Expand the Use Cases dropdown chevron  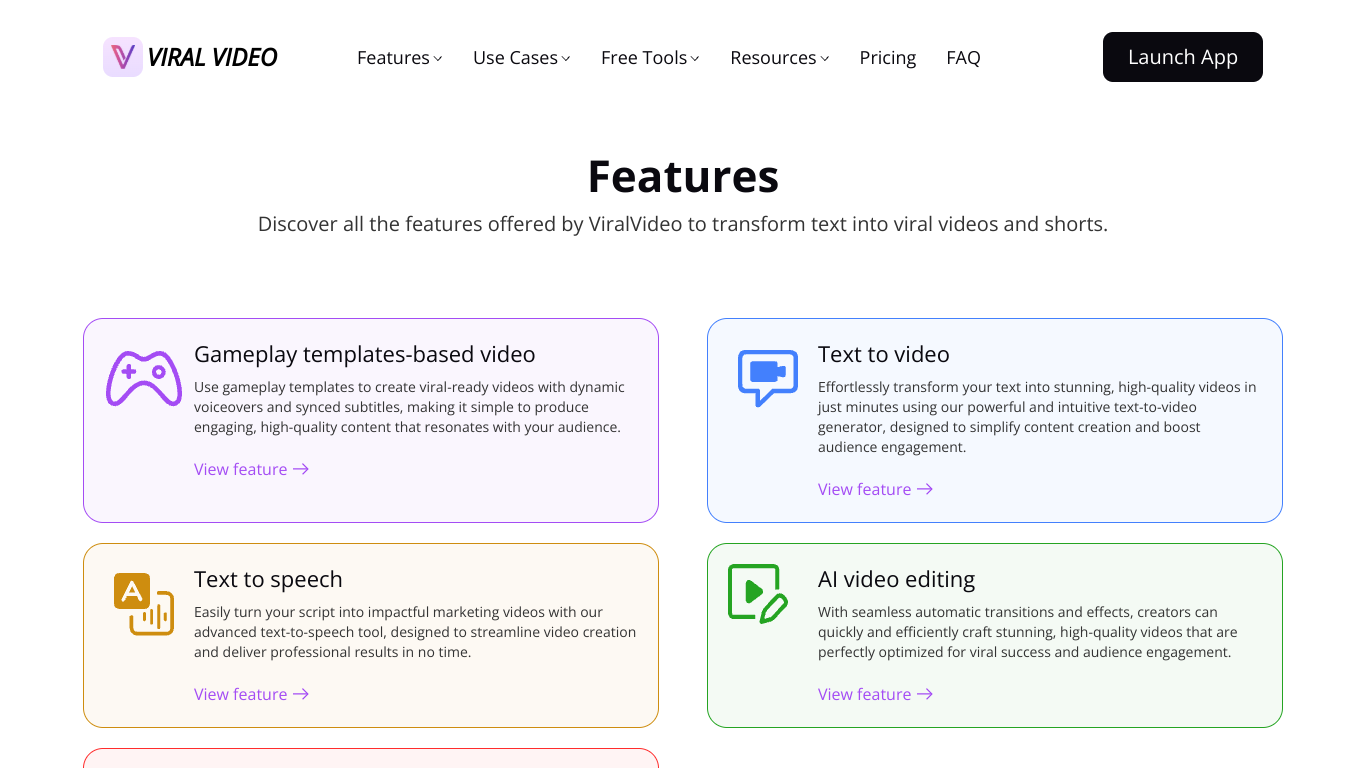(x=566, y=59)
